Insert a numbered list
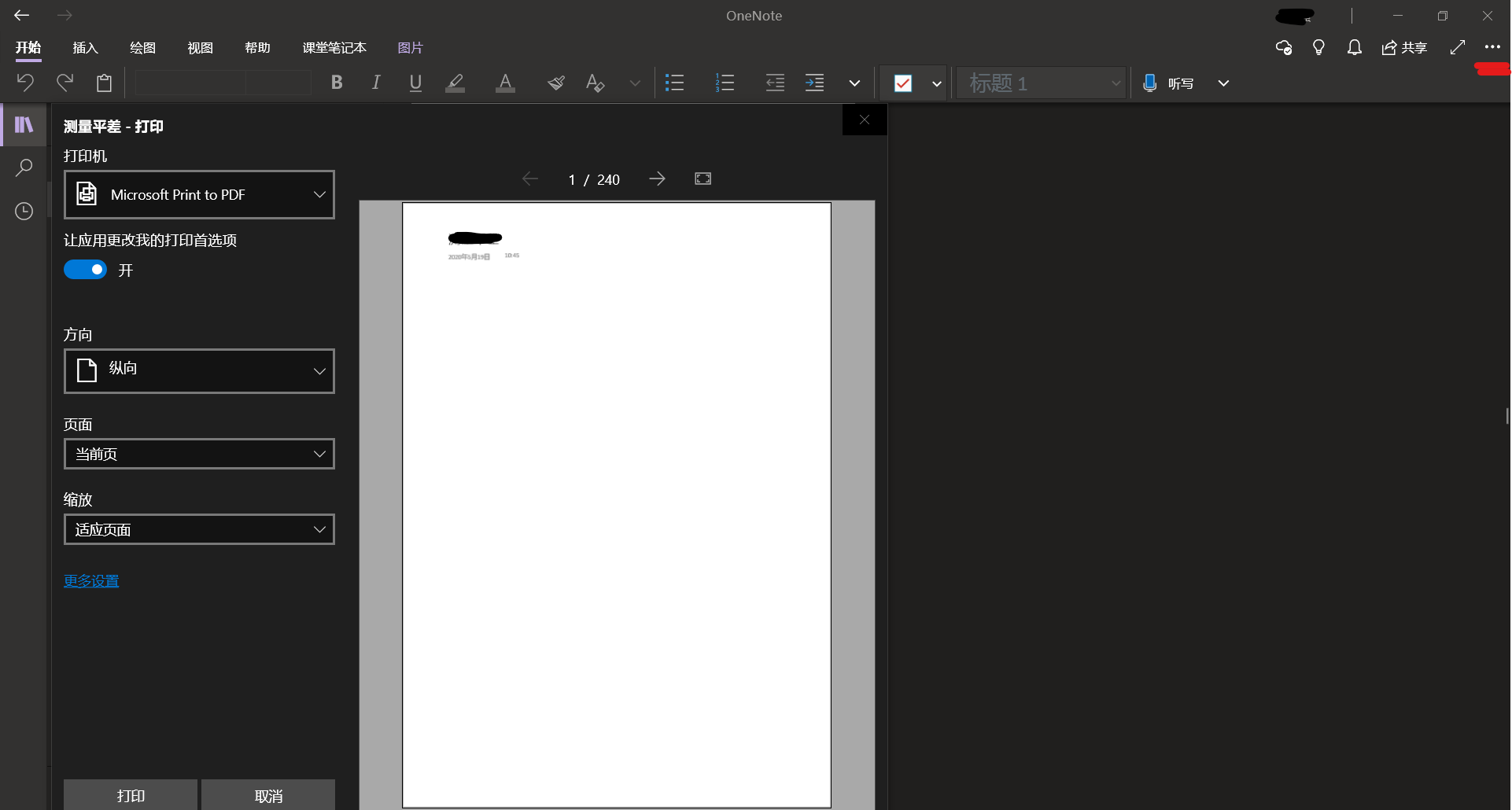1512x810 pixels. coord(725,83)
